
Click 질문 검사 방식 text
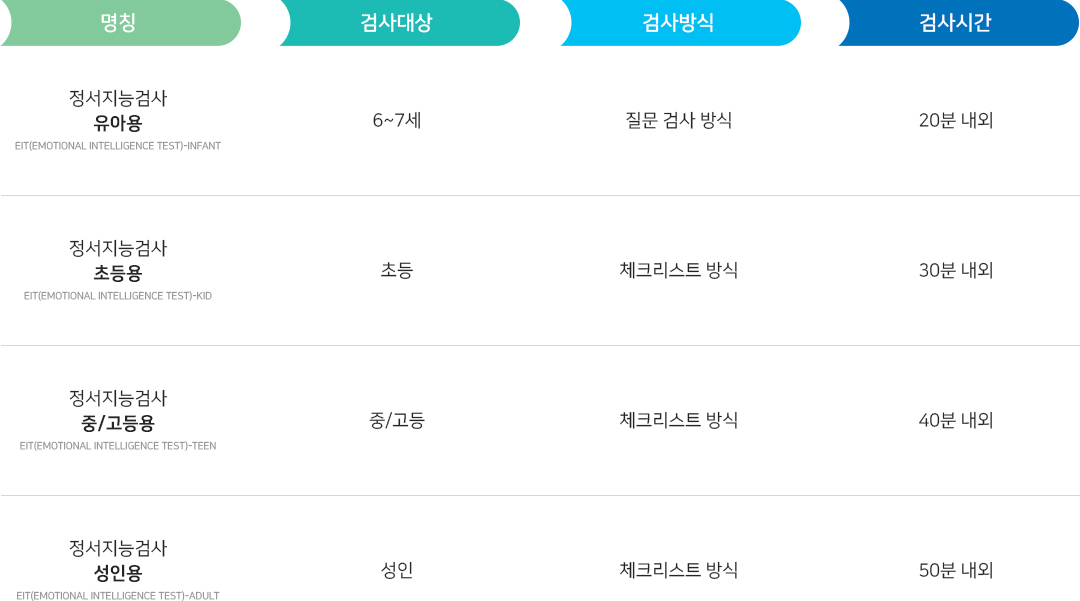678,120
